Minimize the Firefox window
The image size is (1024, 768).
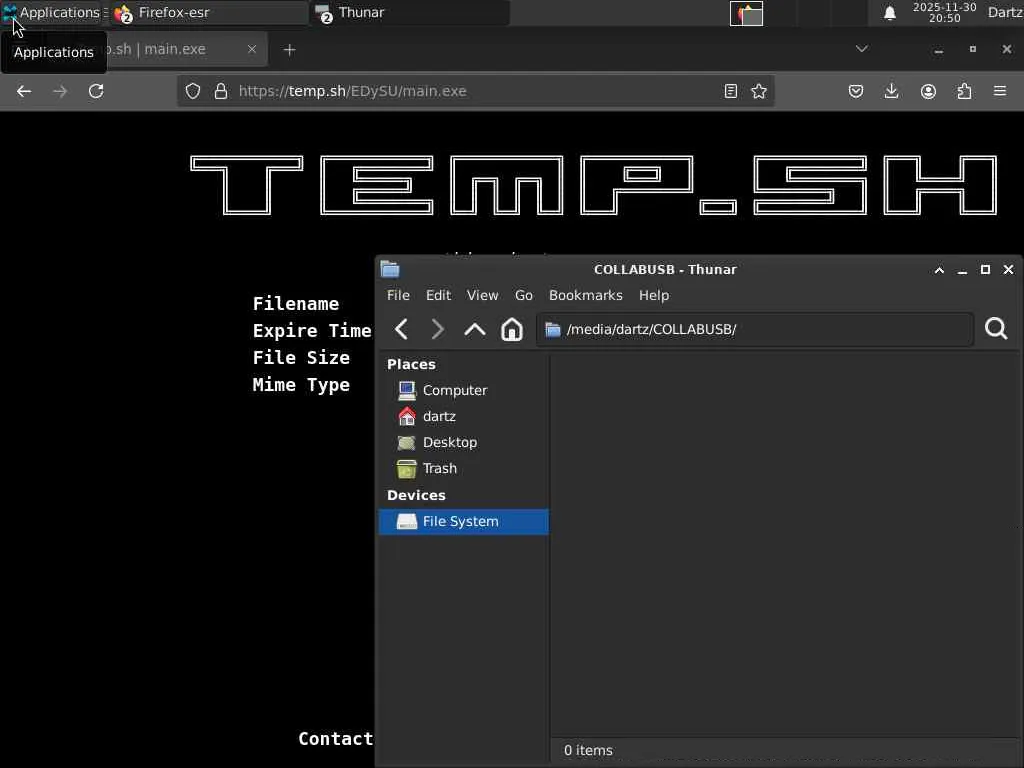click(938, 50)
